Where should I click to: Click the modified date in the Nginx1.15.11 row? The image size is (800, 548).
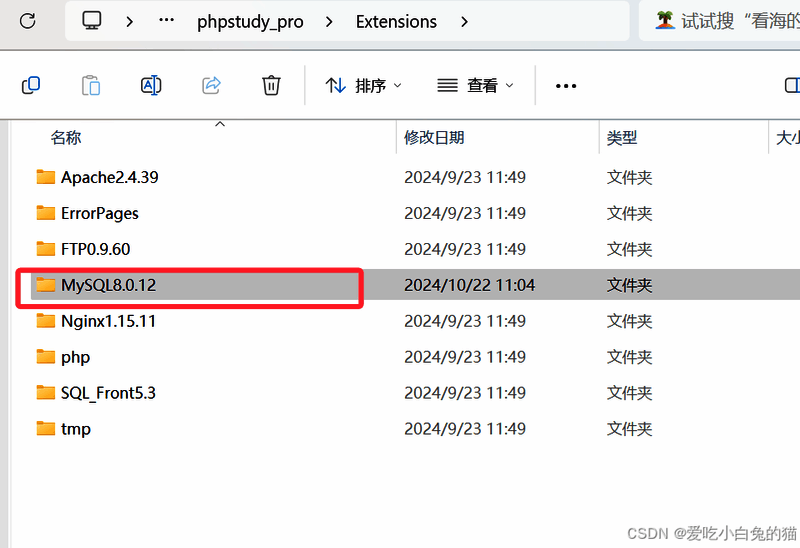pos(465,321)
